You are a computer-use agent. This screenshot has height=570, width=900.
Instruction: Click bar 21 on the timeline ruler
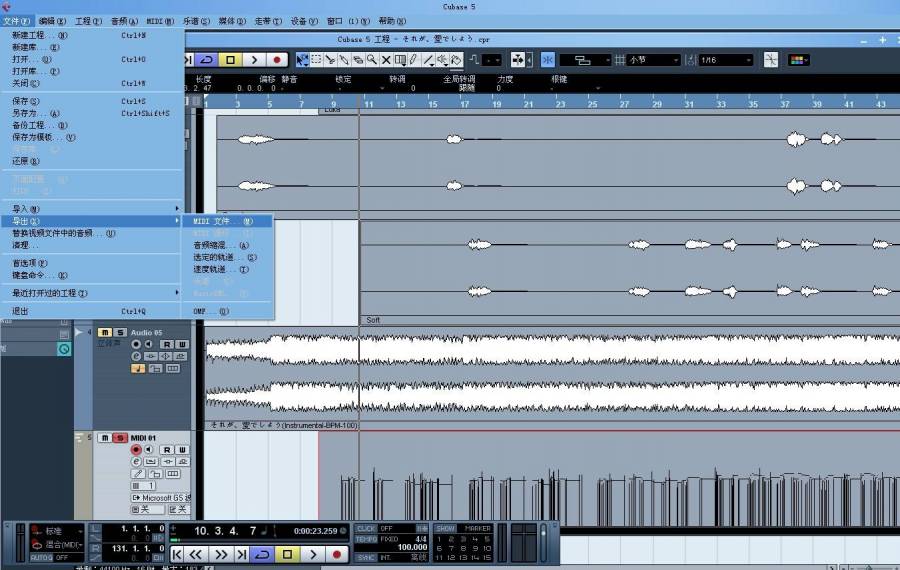pos(528,104)
